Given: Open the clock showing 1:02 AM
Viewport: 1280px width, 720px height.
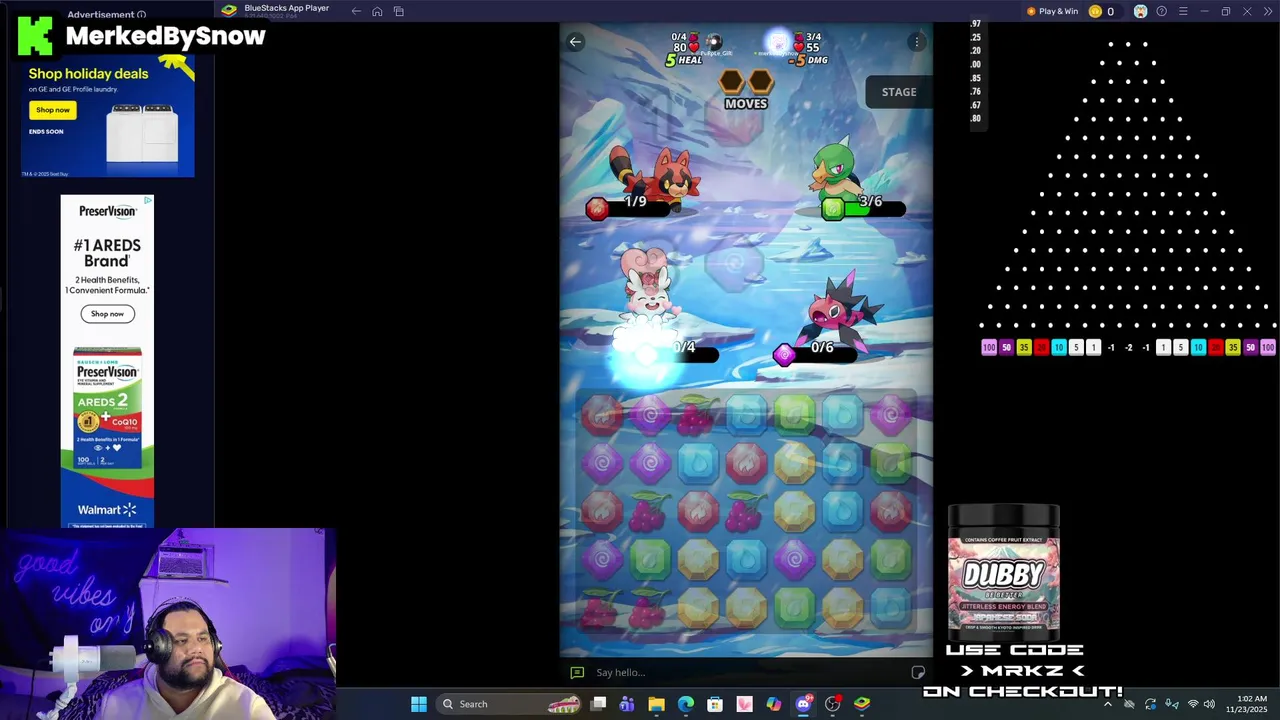Looking at the screenshot, I should tap(1251, 704).
